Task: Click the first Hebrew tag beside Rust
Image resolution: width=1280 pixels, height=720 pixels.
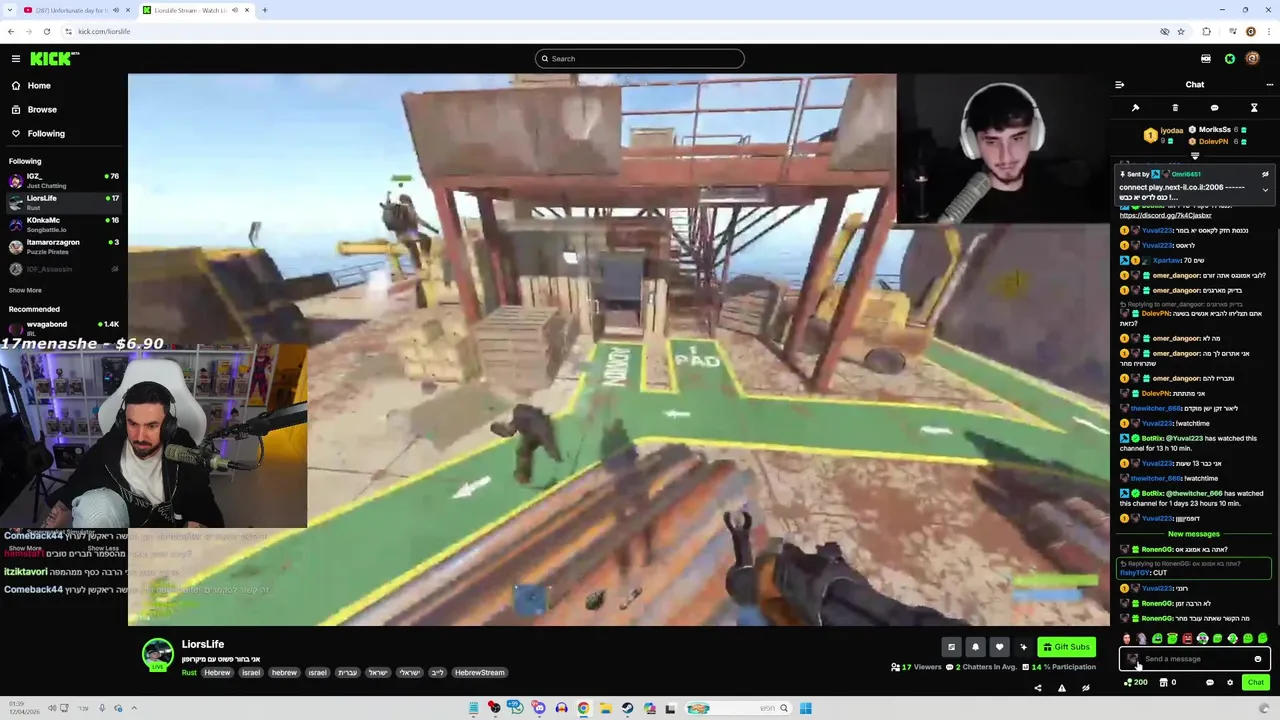Action: tap(217, 673)
